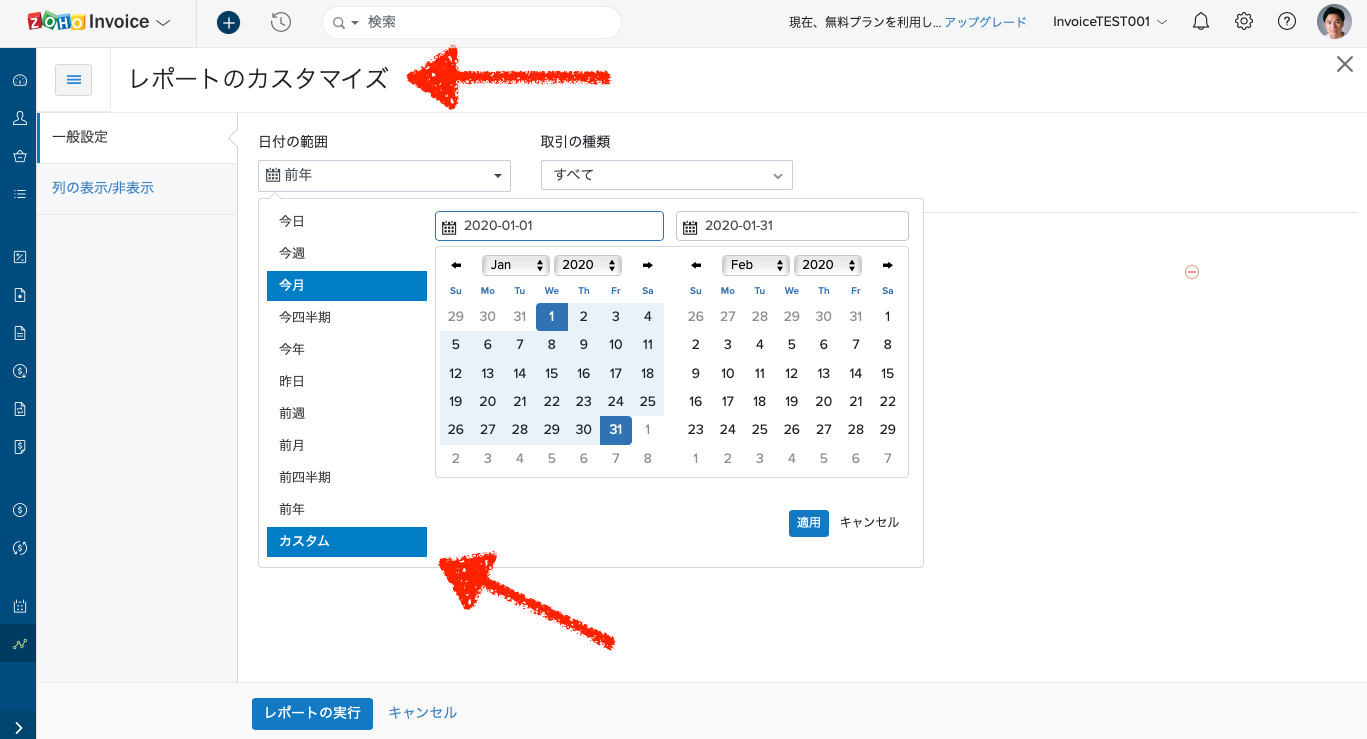Select February 14 in the calendar
Viewport: 1367px width, 739px height.
pos(856,373)
